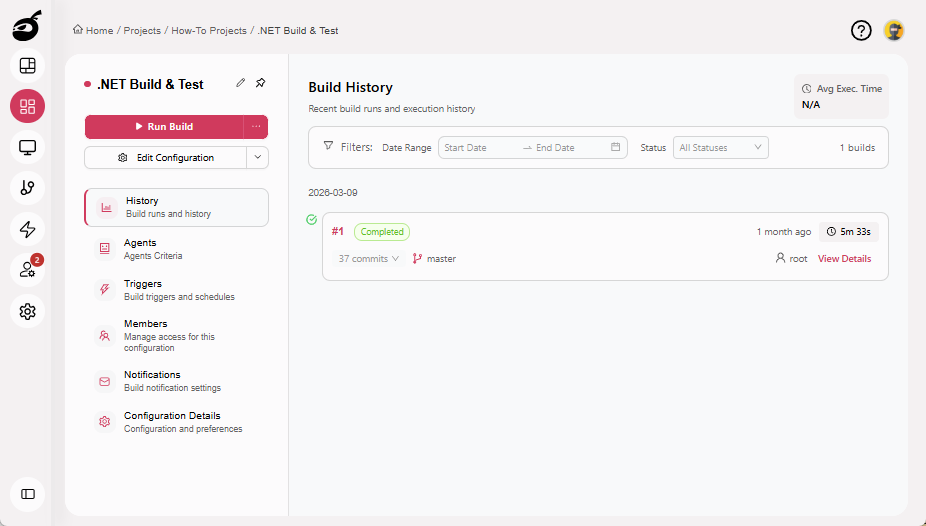The height and width of the screenshot is (526, 926).
Task: Go to How-To Projects in breadcrumb
Action: pyautogui.click(x=209, y=31)
